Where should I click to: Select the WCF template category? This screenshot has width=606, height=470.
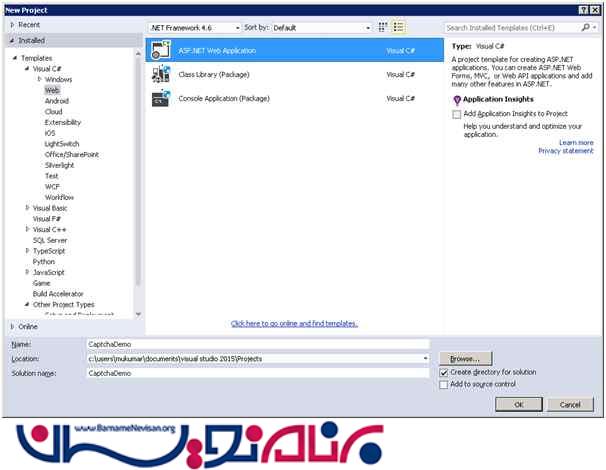pyautogui.click(x=52, y=187)
